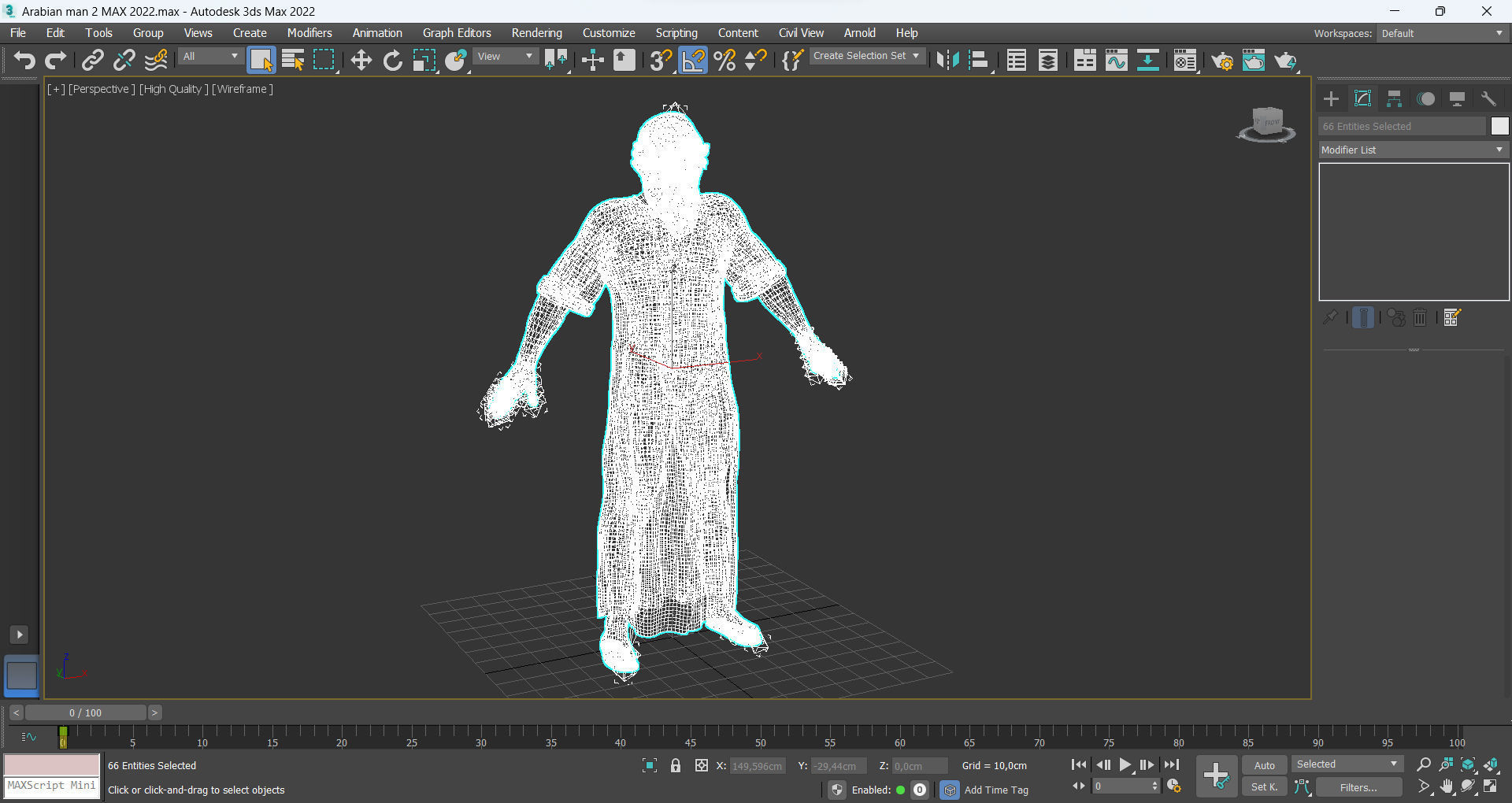Play the animation

pos(1125,764)
